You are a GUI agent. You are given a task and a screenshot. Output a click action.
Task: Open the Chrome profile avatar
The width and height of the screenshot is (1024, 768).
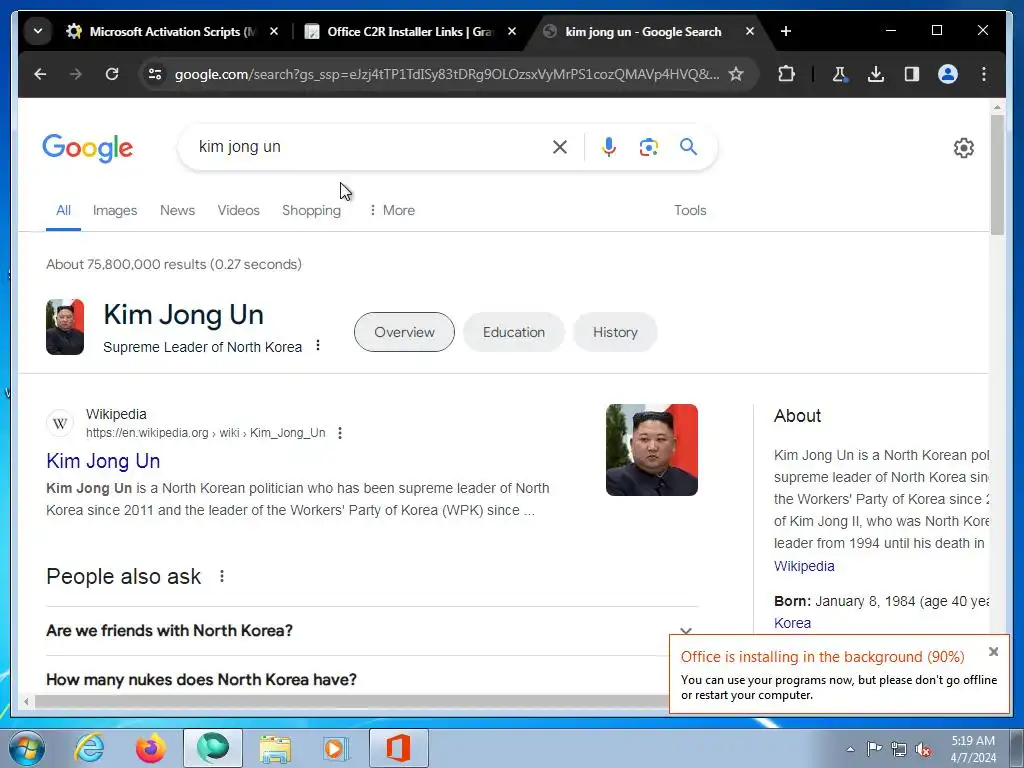click(x=948, y=74)
